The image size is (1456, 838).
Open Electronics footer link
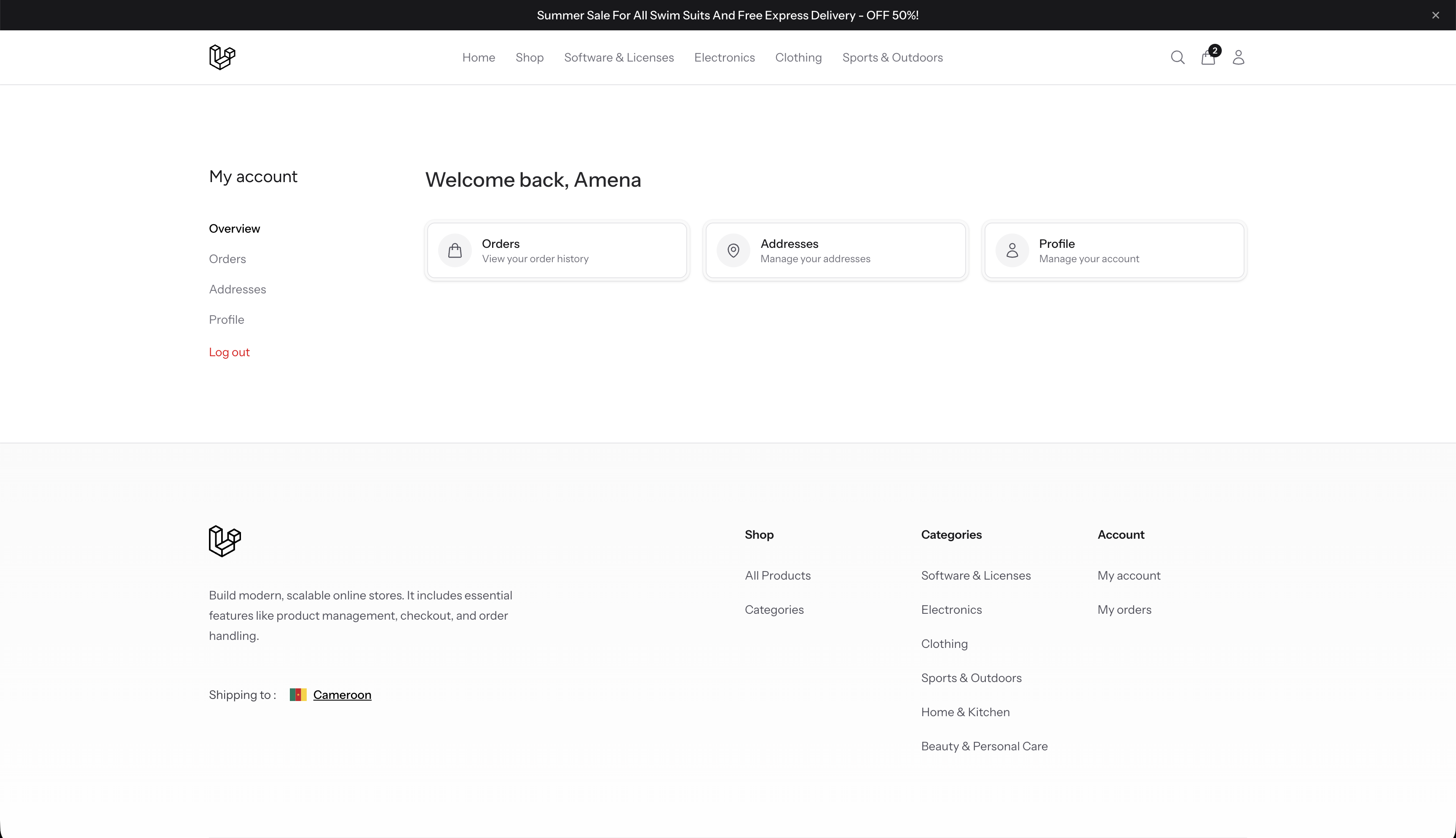[951, 610]
